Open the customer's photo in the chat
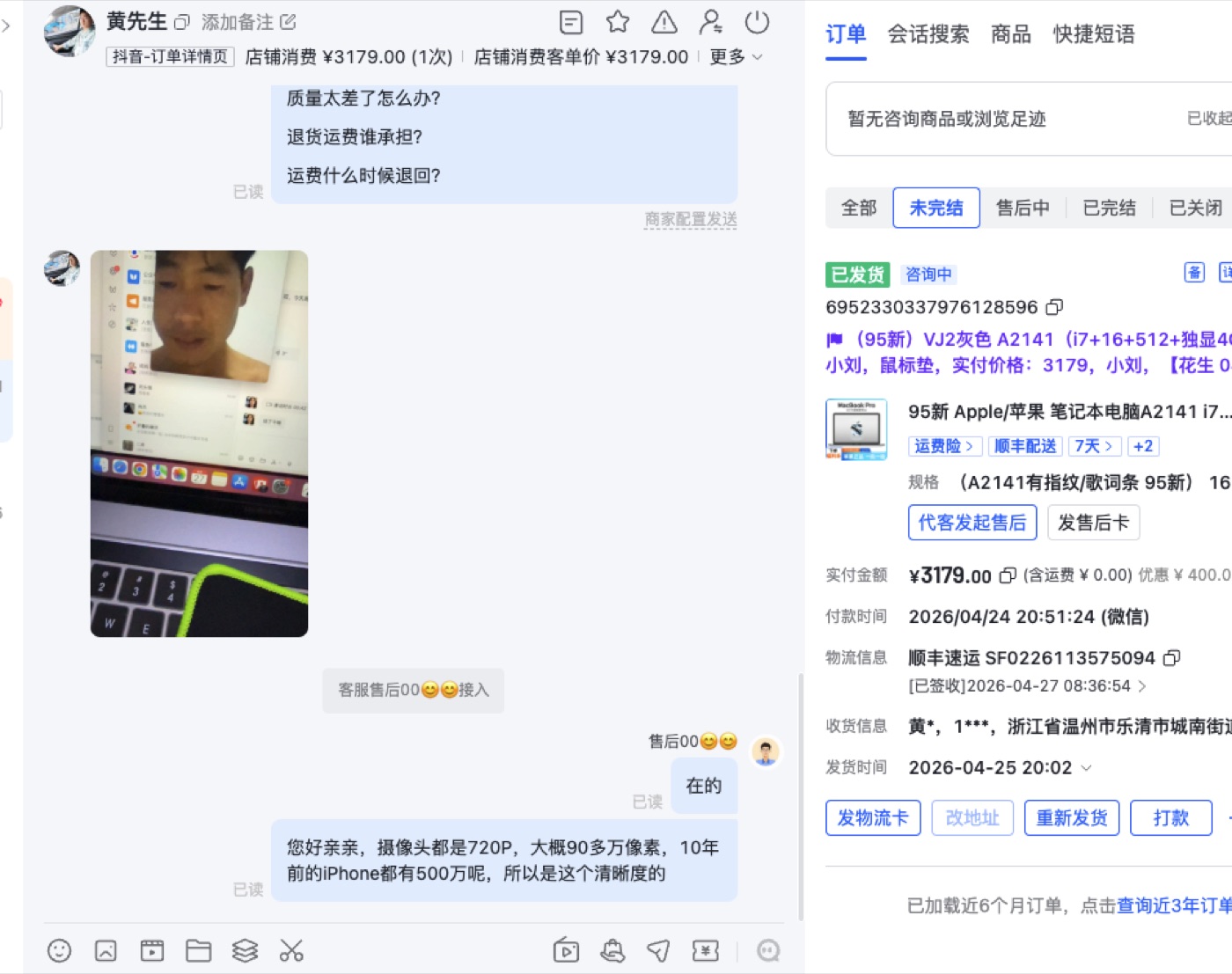Viewport: 1232px width, 974px height. coord(199,443)
